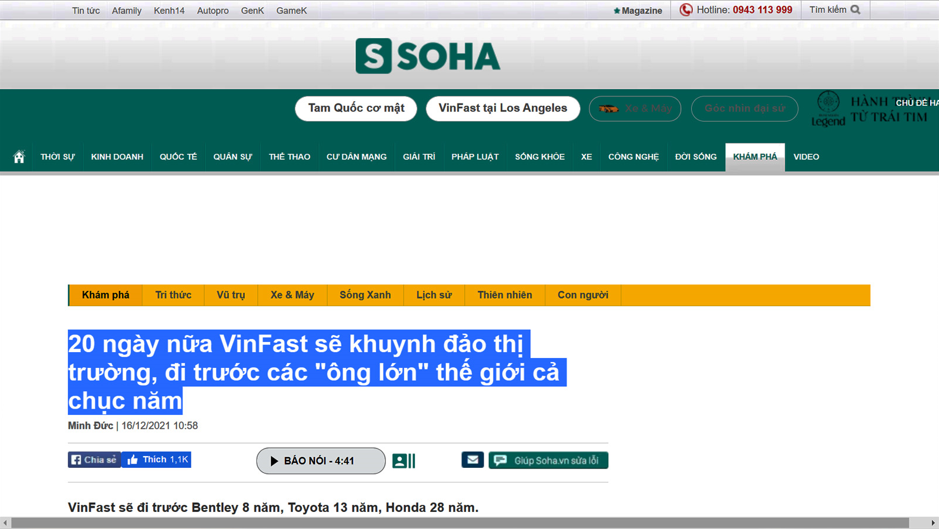939x529 pixels.
Task: Open GIẢI TRÍ menu
Action: (419, 157)
